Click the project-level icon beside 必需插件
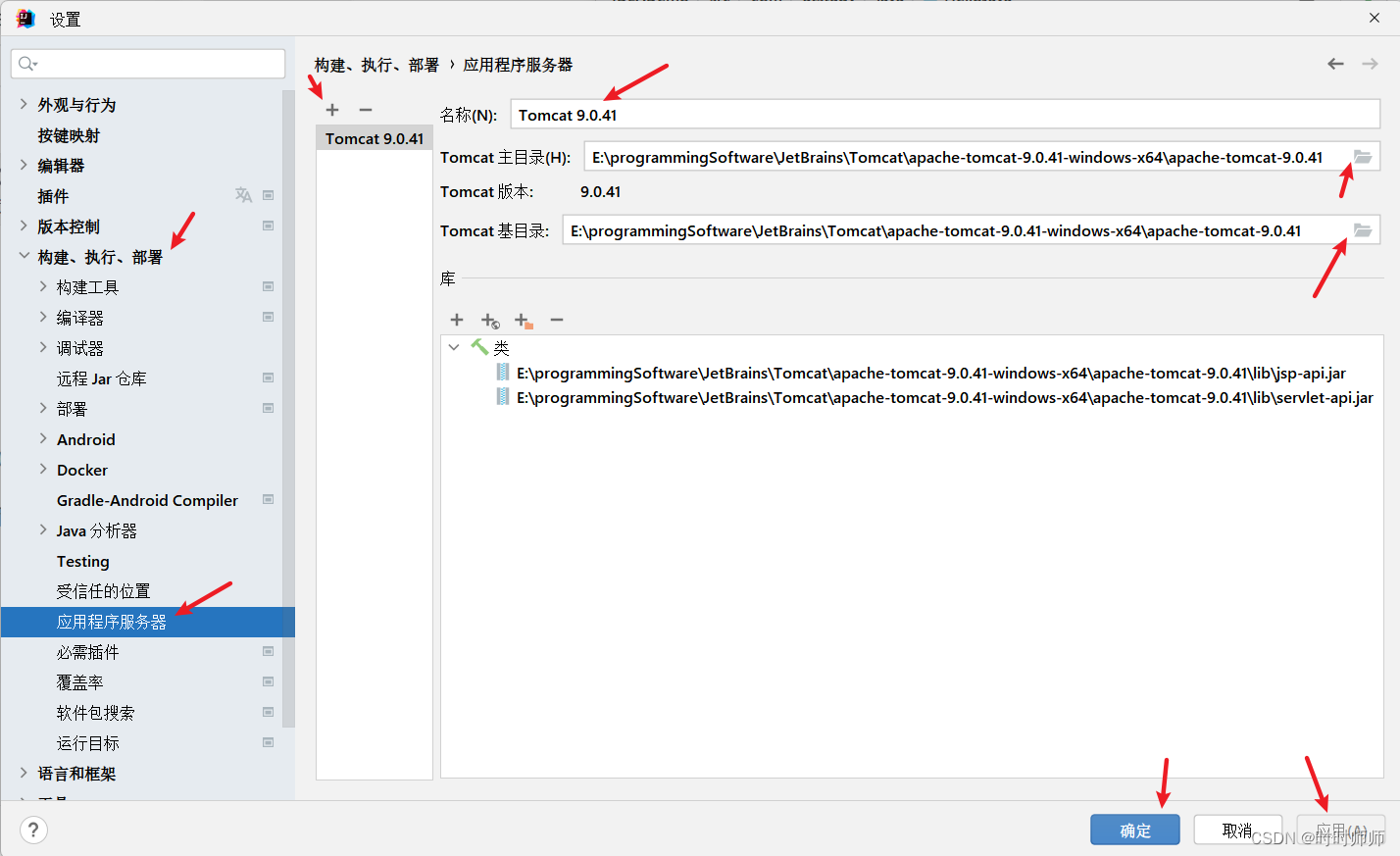This screenshot has height=856, width=1400. [268, 651]
